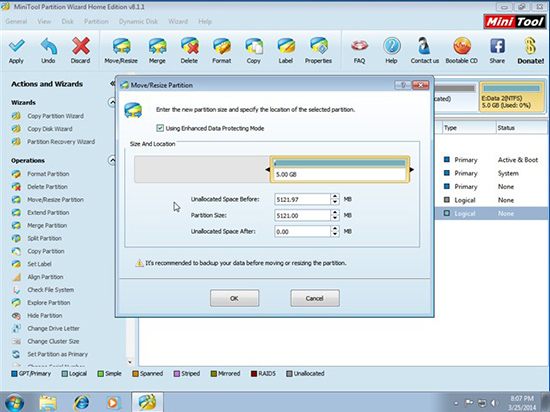Open the Dynamic Disk menu

(x=138, y=22)
